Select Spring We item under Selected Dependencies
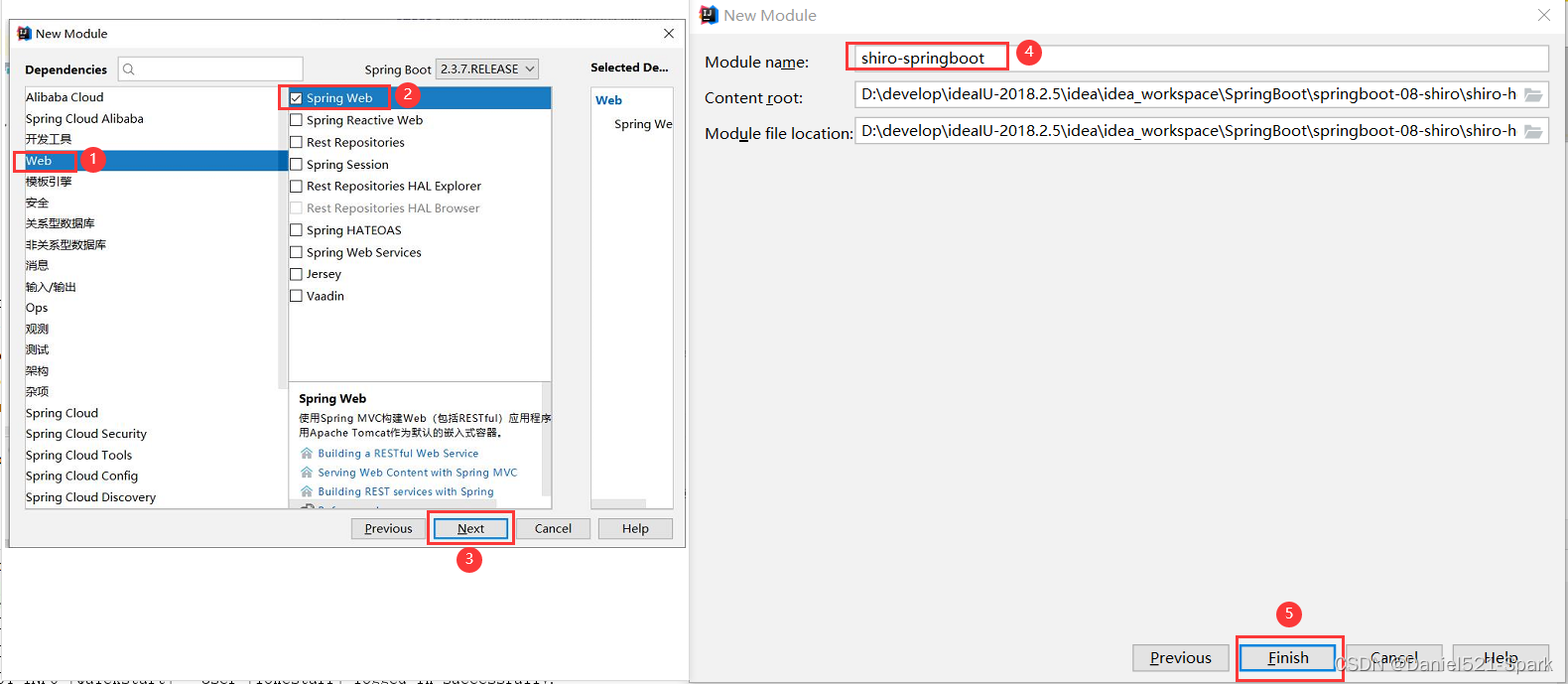This screenshot has width=1568, height=684. pyautogui.click(x=642, y=124)
